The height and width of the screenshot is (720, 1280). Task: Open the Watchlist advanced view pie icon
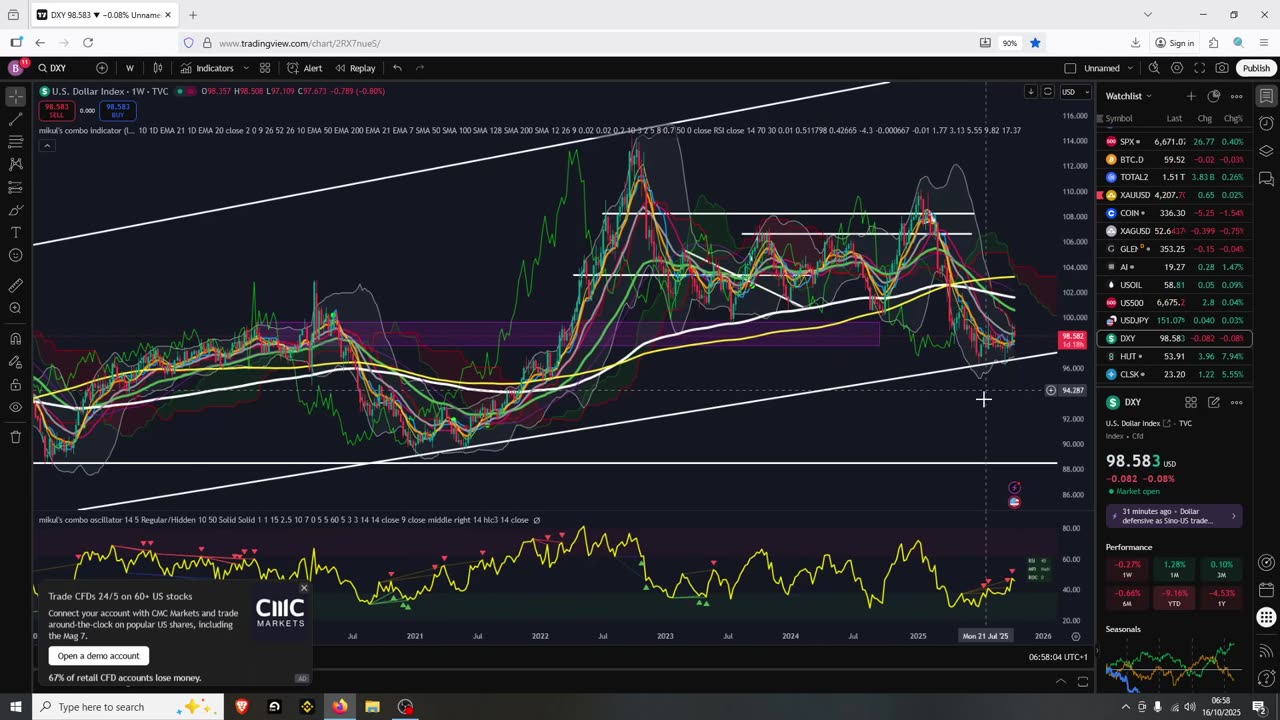(x=1214, y=96)
